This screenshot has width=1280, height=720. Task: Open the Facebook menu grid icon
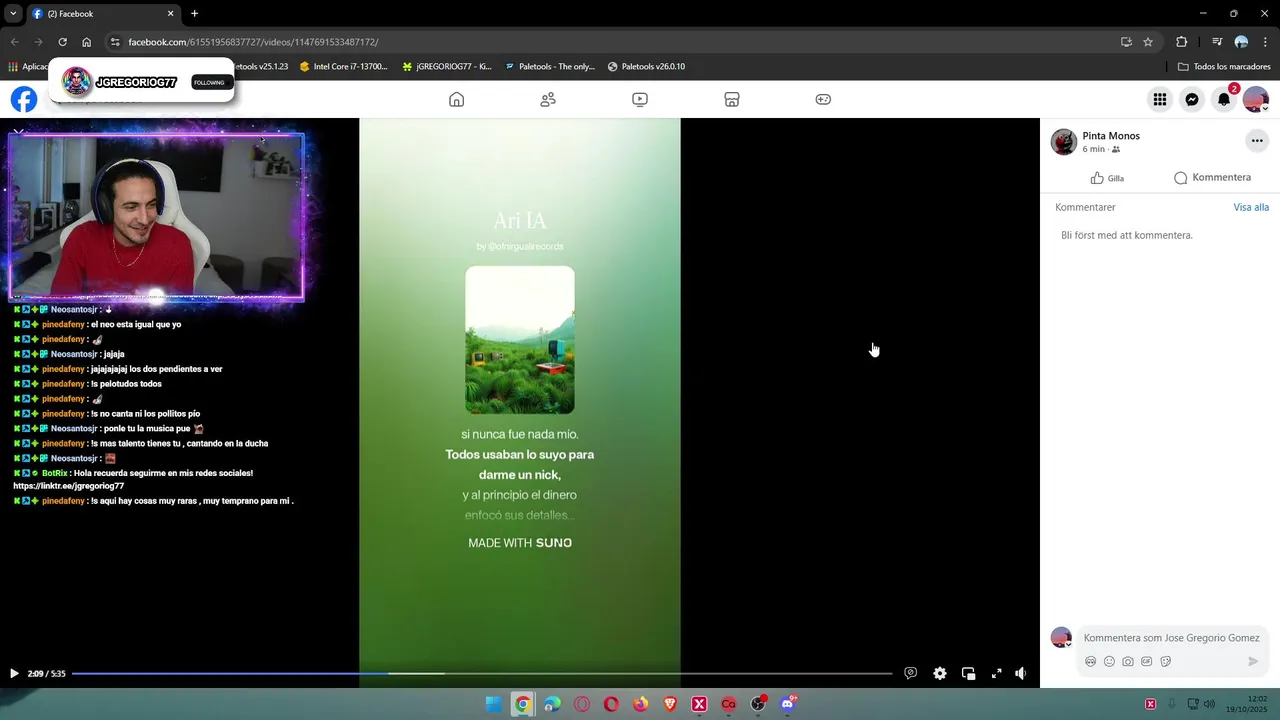click(1160, 99)
